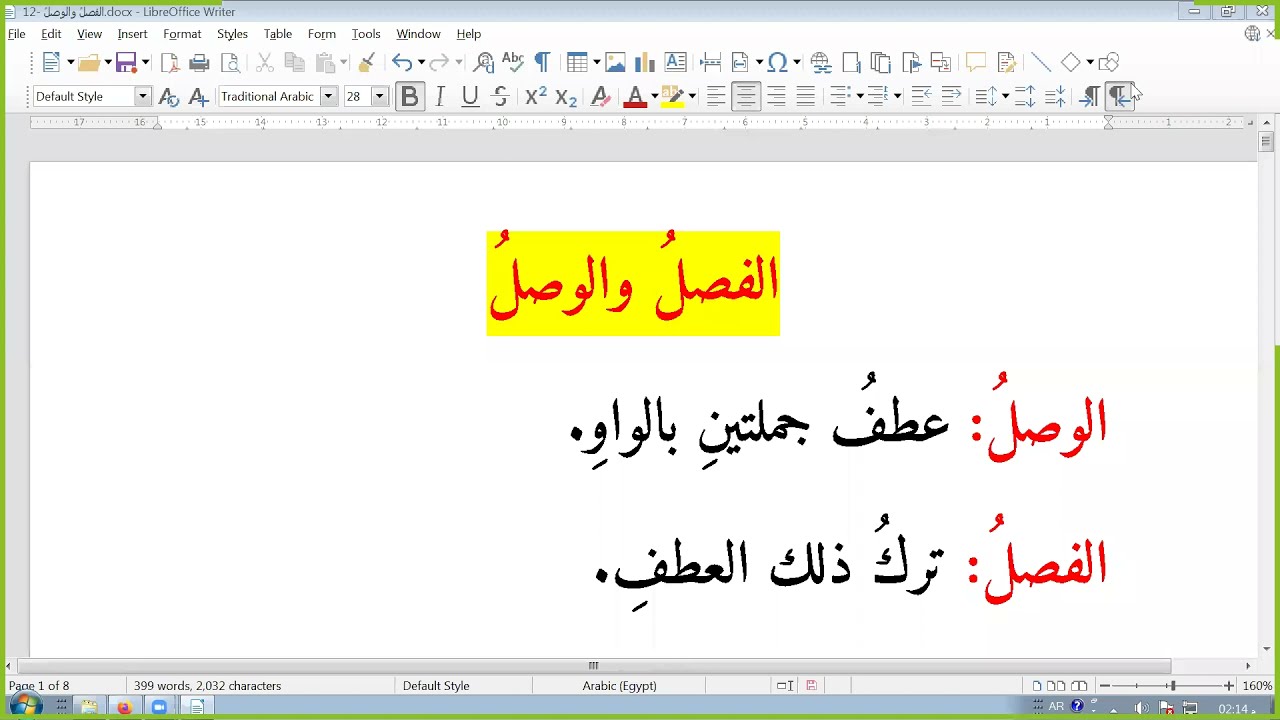Image resolution: width=1280 pixels, height=720 pixels.
Task: Undo the last action
Action: [x=401, y=63]
